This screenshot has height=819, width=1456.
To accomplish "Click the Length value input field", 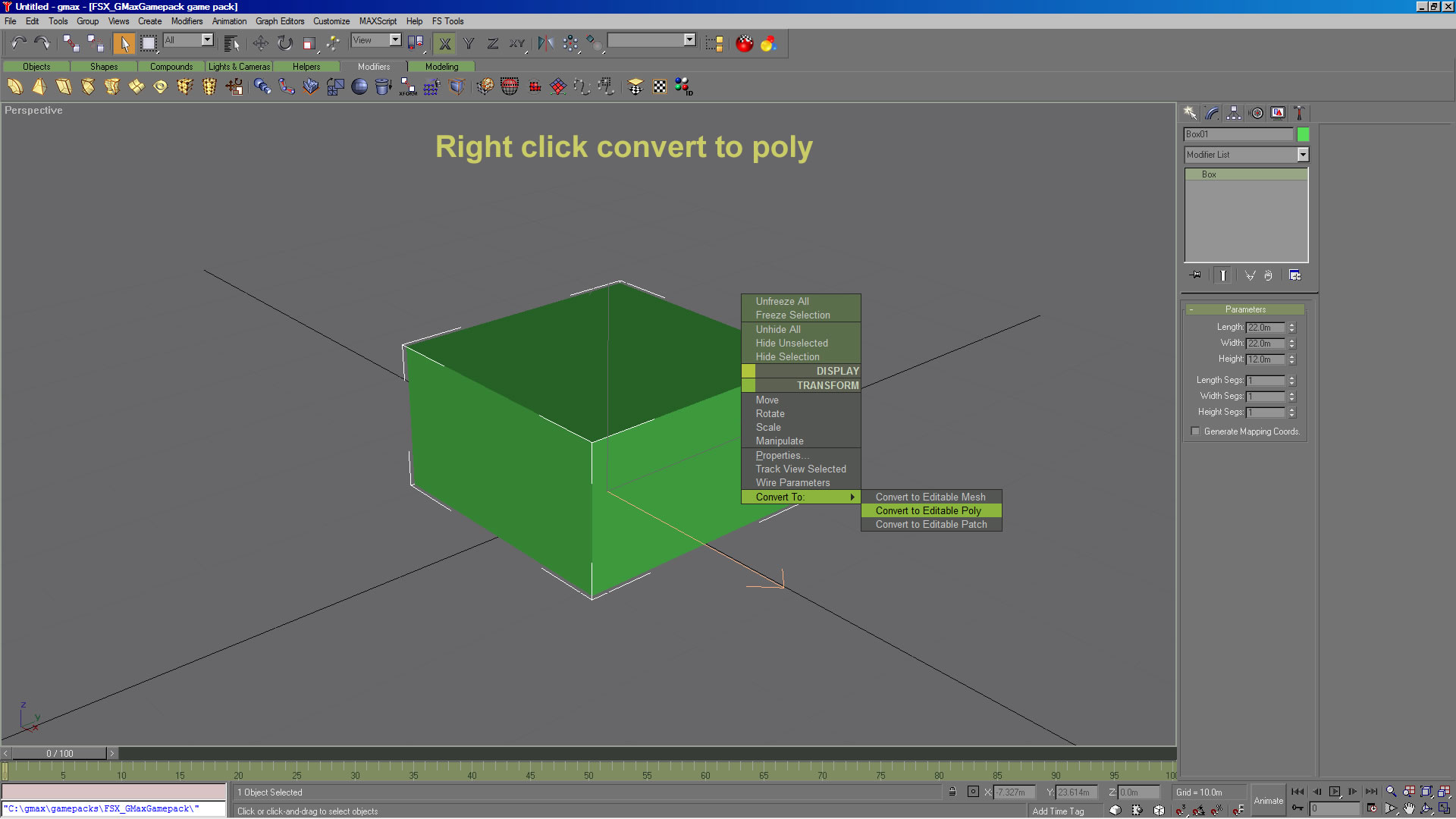I will click(1265, 328).
